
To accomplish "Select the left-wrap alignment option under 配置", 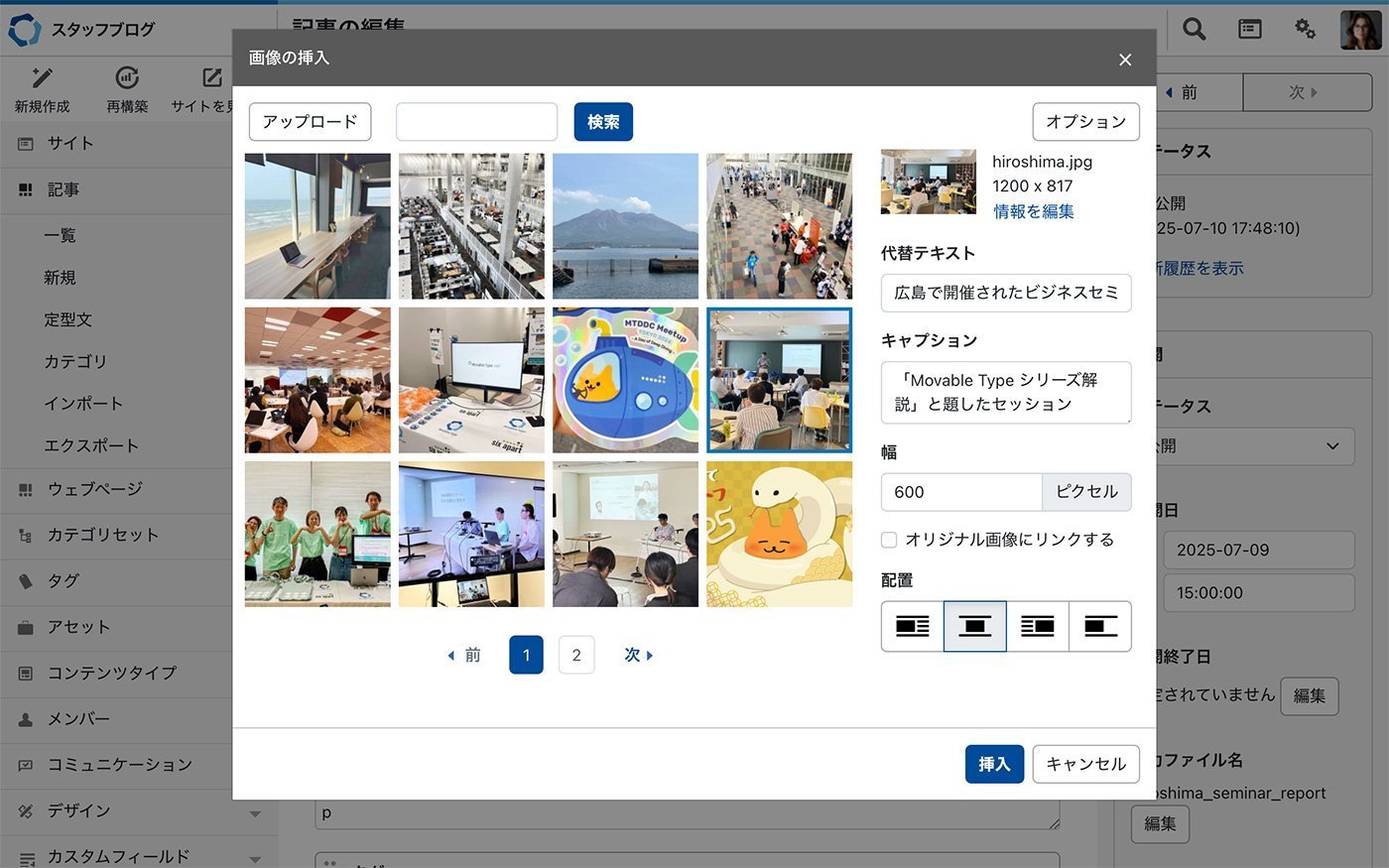I will tap(910, 626).
